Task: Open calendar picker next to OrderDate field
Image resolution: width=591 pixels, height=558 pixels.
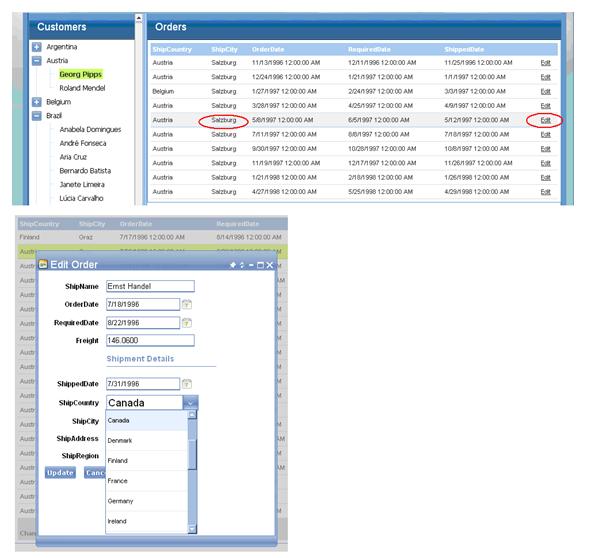Action: pos(187,304)
